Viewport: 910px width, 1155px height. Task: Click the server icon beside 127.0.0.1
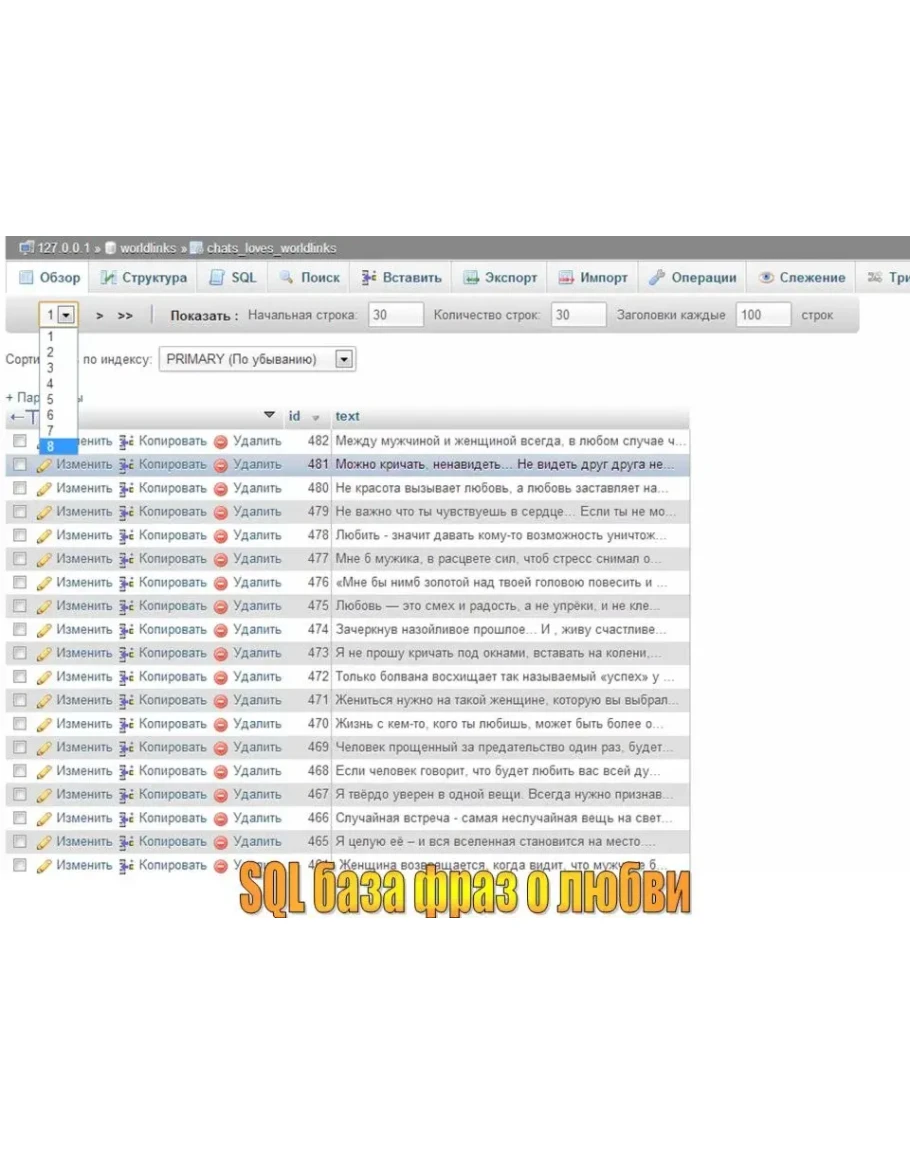[x=26, y=248]
